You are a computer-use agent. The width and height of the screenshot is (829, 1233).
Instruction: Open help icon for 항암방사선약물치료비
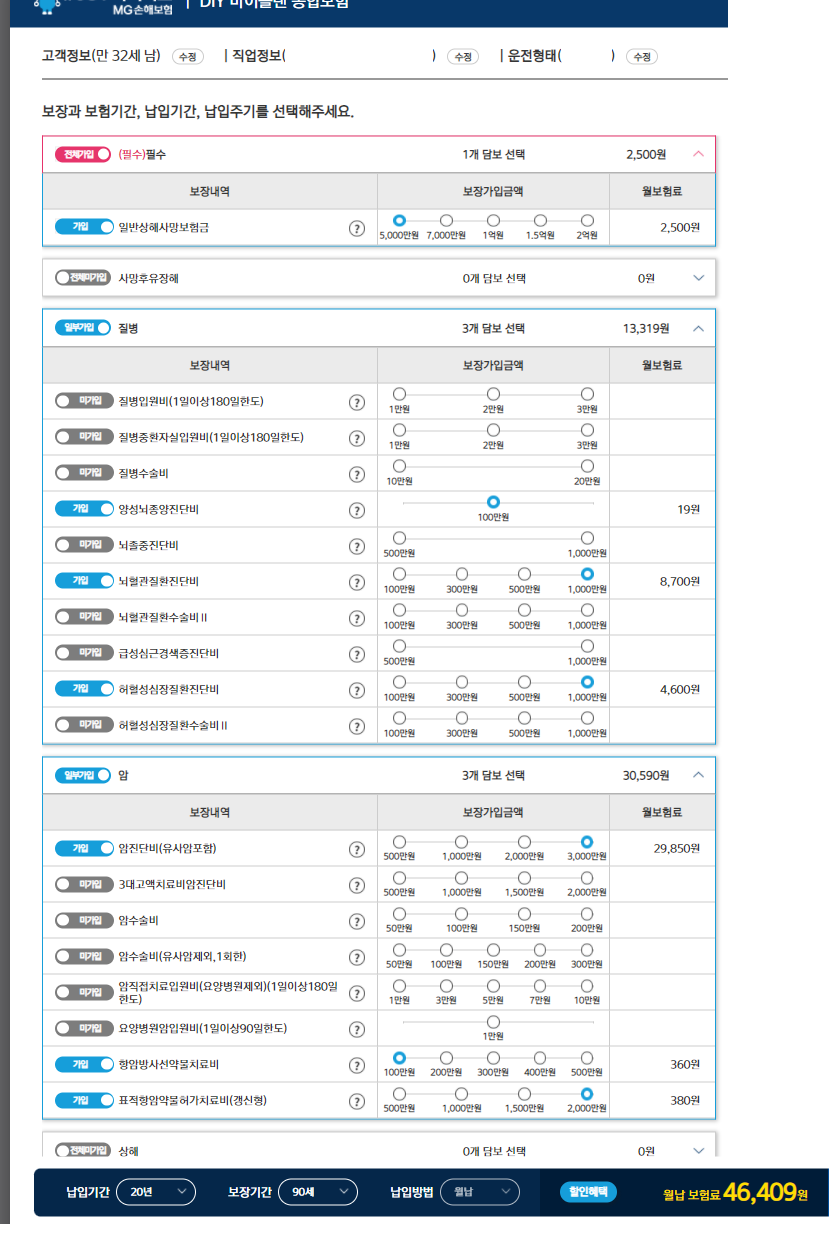pos(356,1065)
